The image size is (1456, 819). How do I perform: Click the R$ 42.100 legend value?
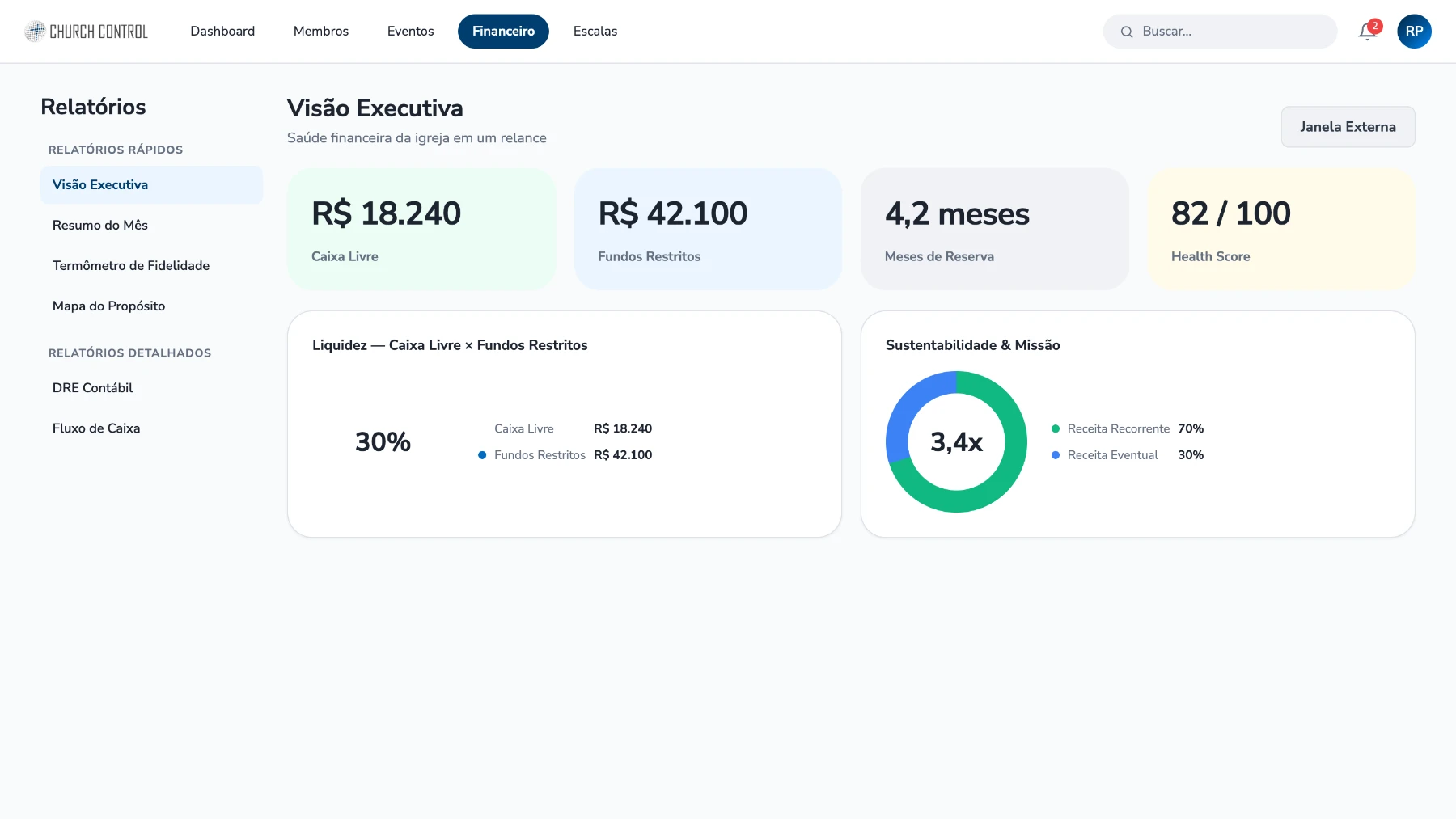coord(623,455)
